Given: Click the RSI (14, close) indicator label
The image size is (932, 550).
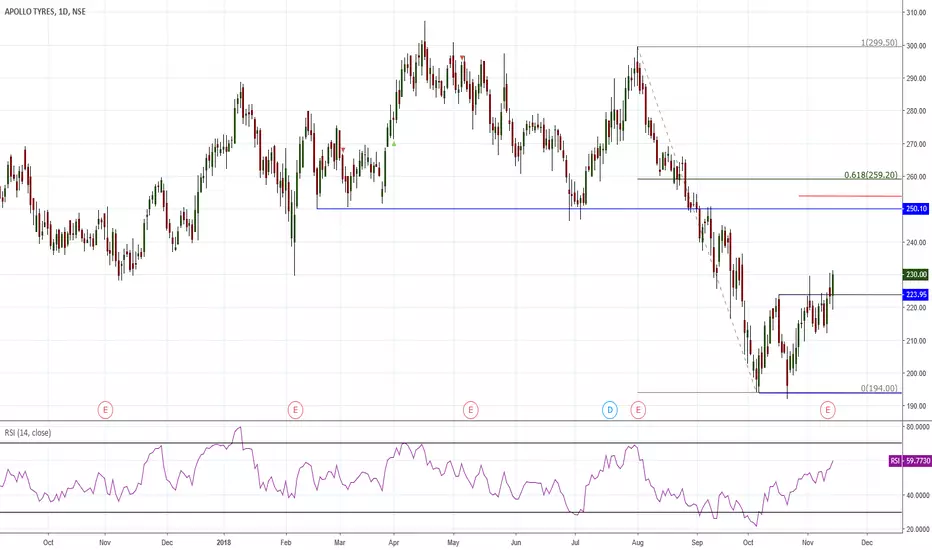Looking at the screenshot, I should coord(28,433).
